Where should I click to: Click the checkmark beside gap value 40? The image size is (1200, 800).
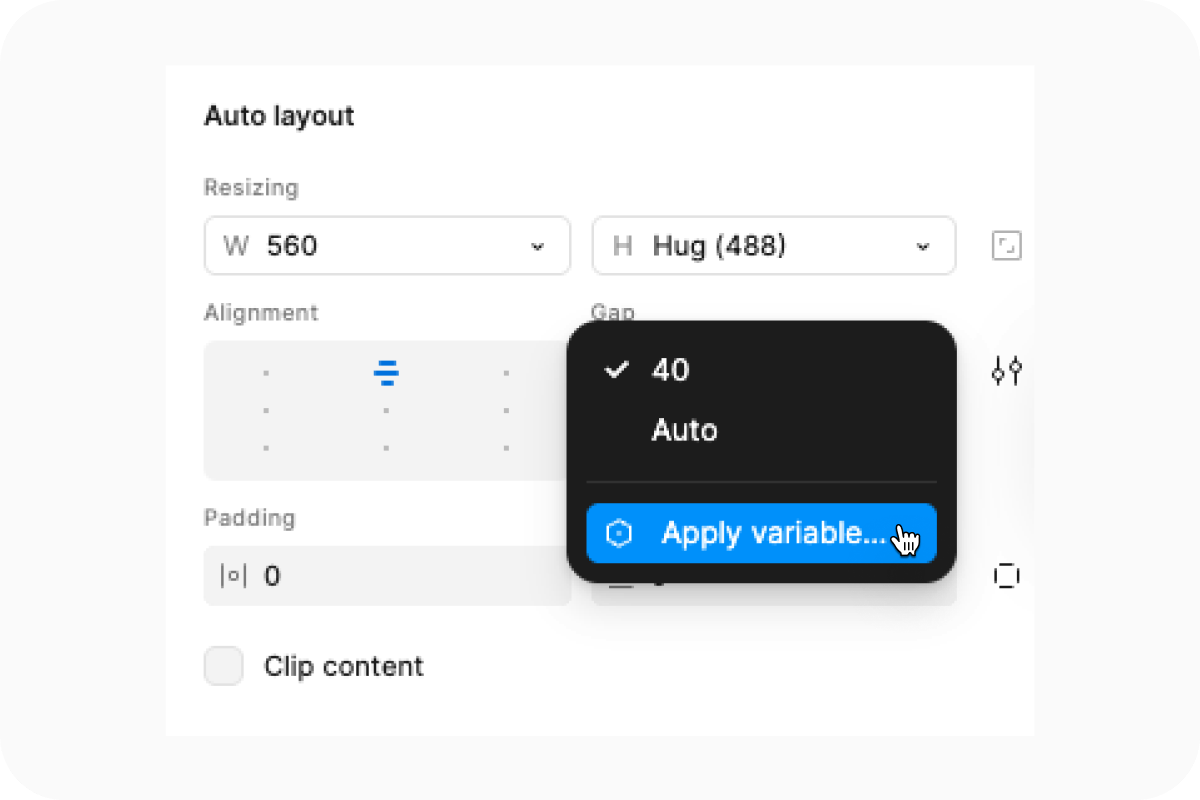tap(617, 370)
